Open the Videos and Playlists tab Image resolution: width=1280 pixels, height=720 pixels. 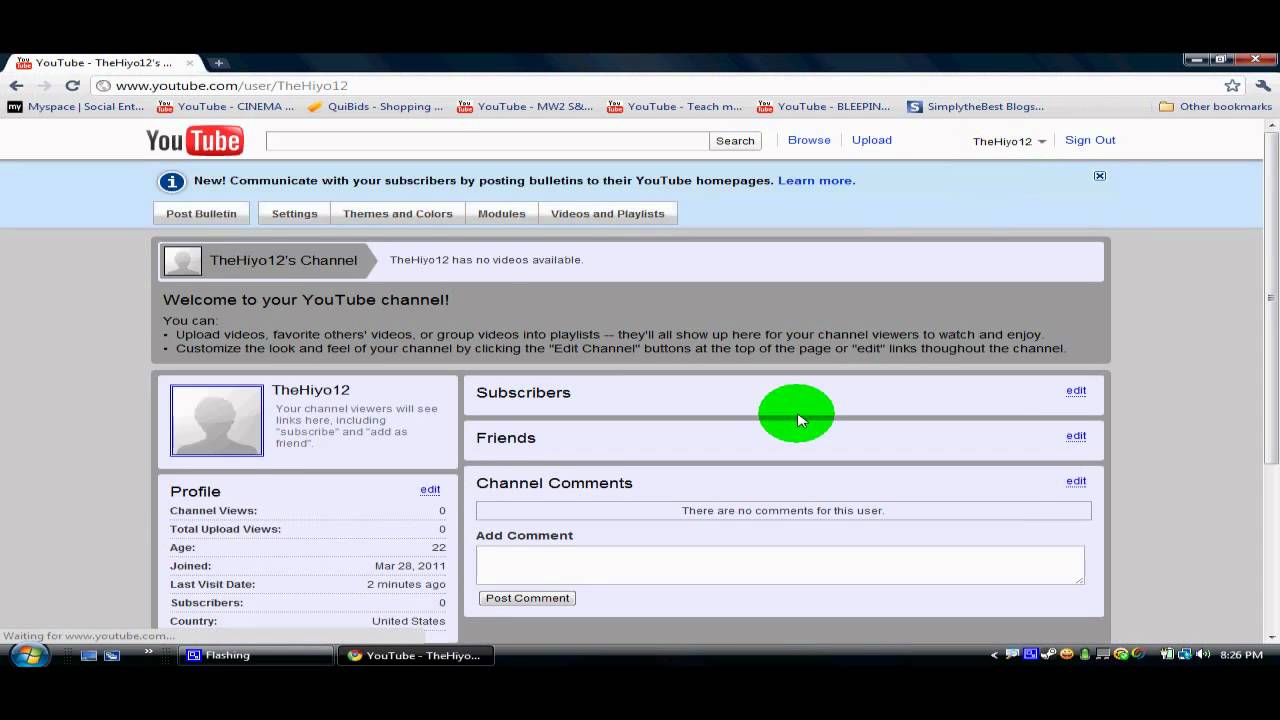(x=608, y=213)
